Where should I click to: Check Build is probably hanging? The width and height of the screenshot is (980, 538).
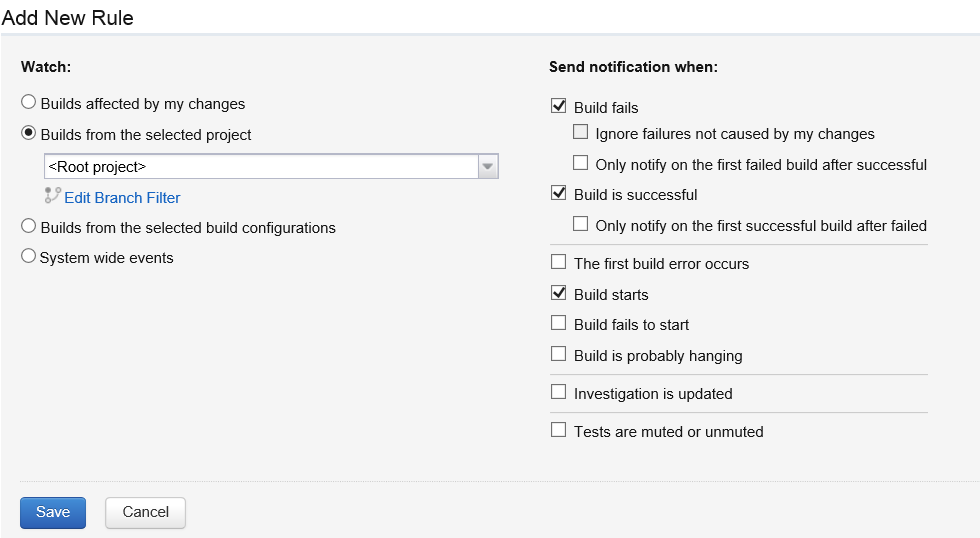coord(558,354)
